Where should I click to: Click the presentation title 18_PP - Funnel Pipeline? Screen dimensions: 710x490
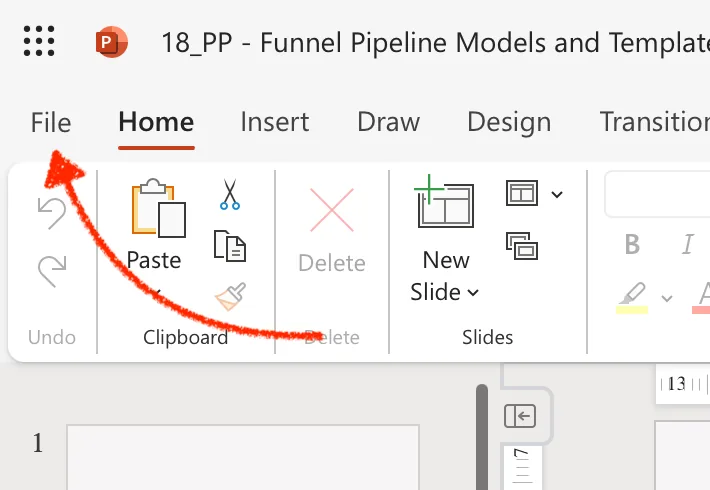pos(436,43)
